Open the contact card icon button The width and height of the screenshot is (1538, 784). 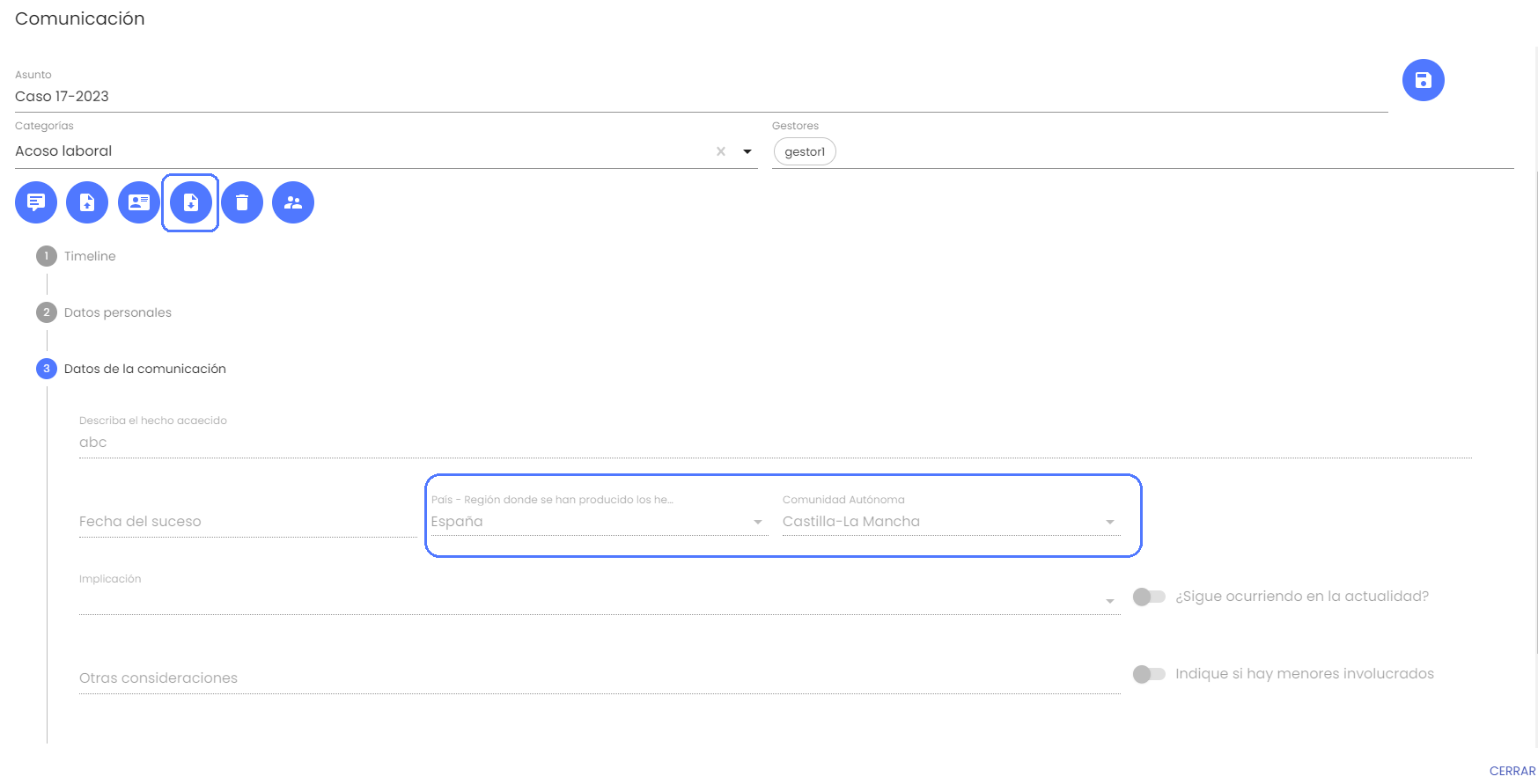click(139, 202)
